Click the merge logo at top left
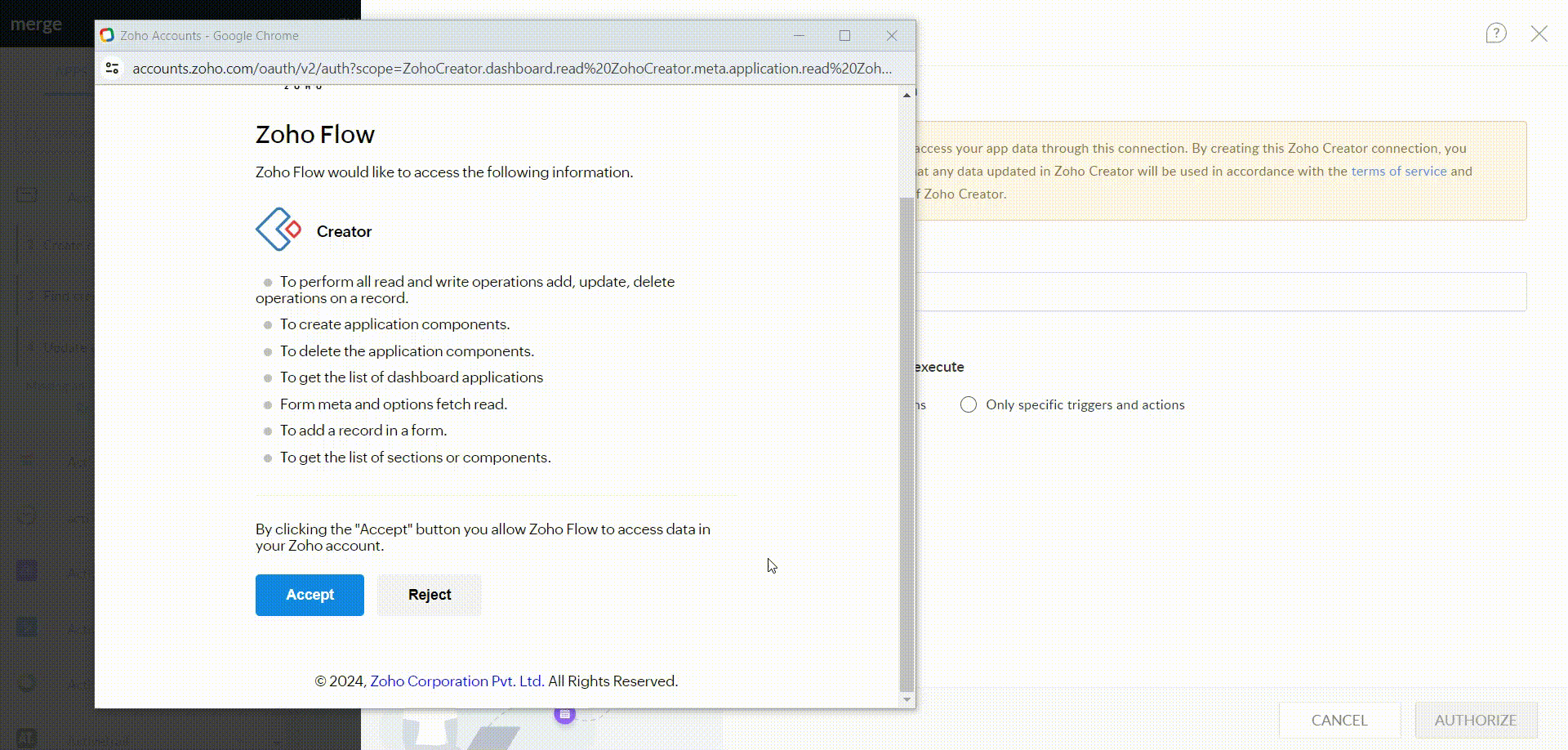1568x750 pixels. point(36,25)
